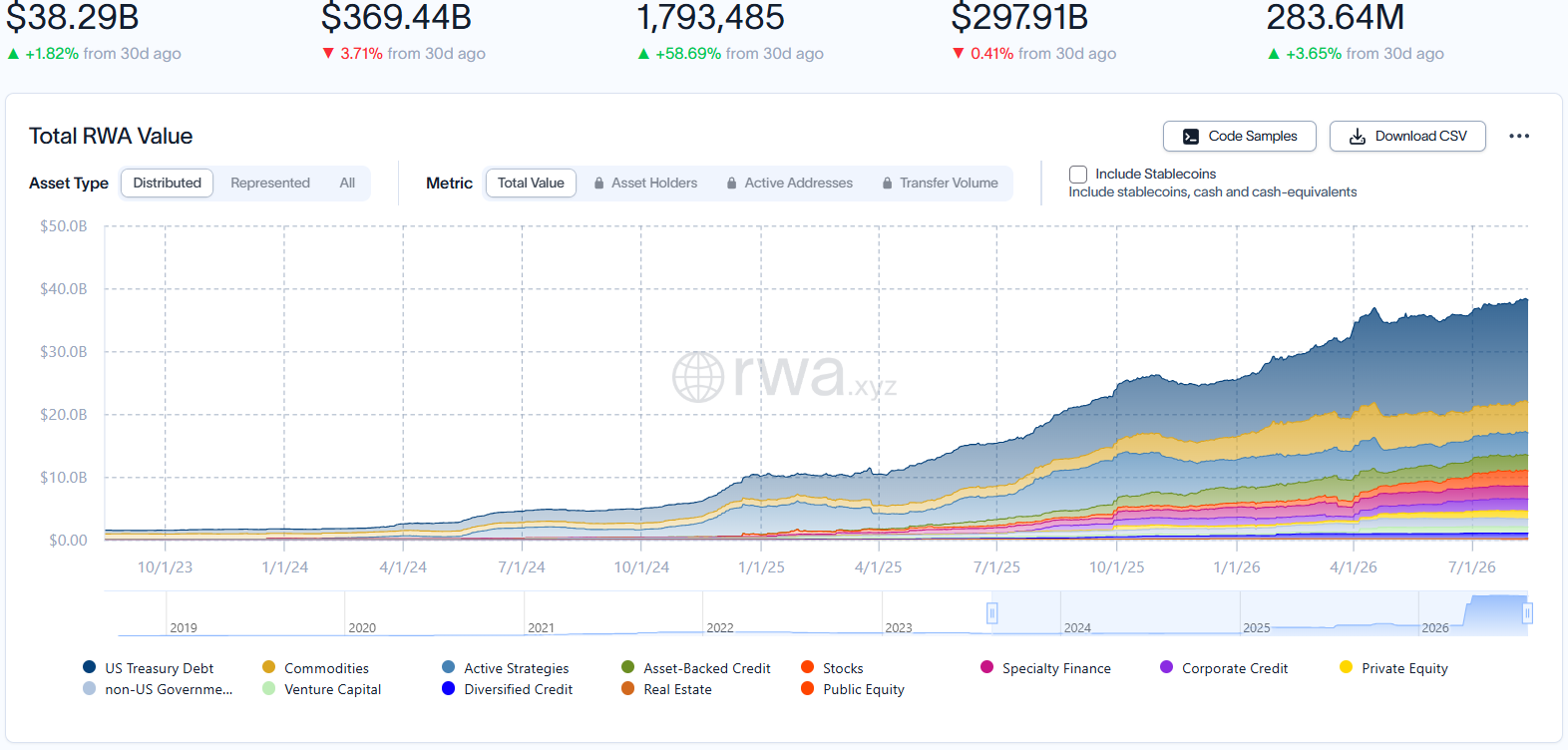Toggle Active Strategies legend marker

[x=449, y=667]
